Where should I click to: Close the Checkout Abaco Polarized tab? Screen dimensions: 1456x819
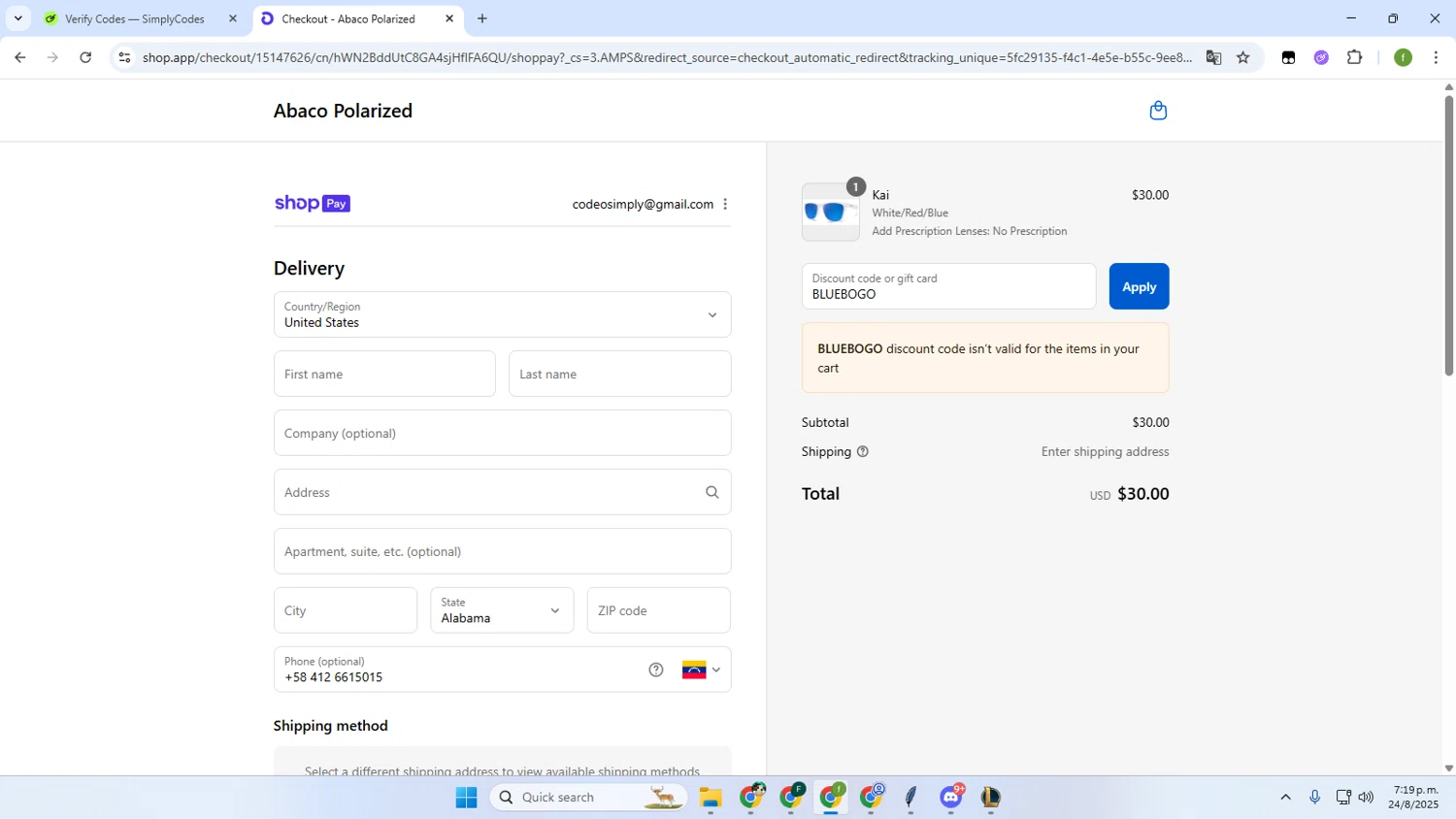coord(449,18)
